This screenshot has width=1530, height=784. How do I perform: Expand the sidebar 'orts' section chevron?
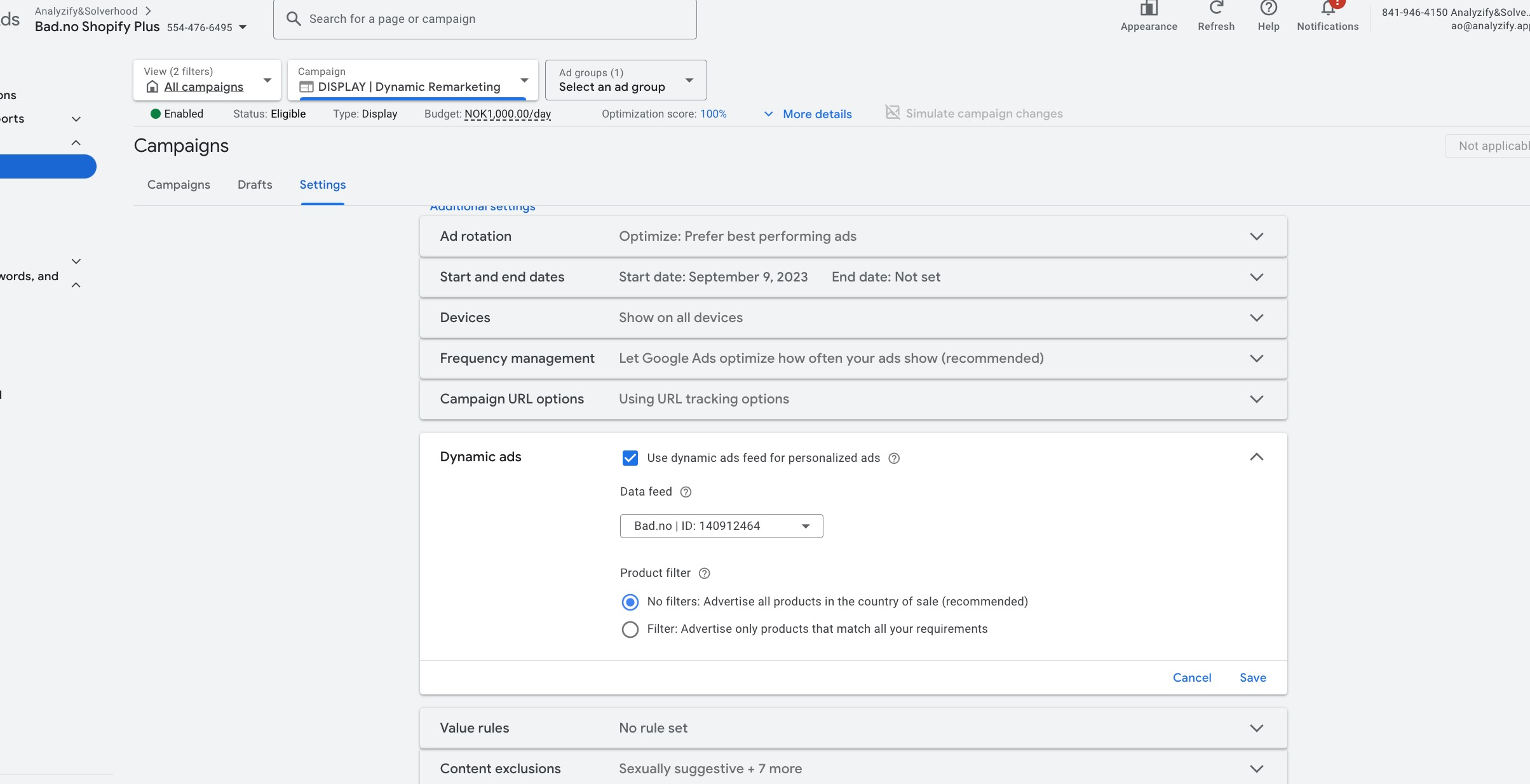76,119
